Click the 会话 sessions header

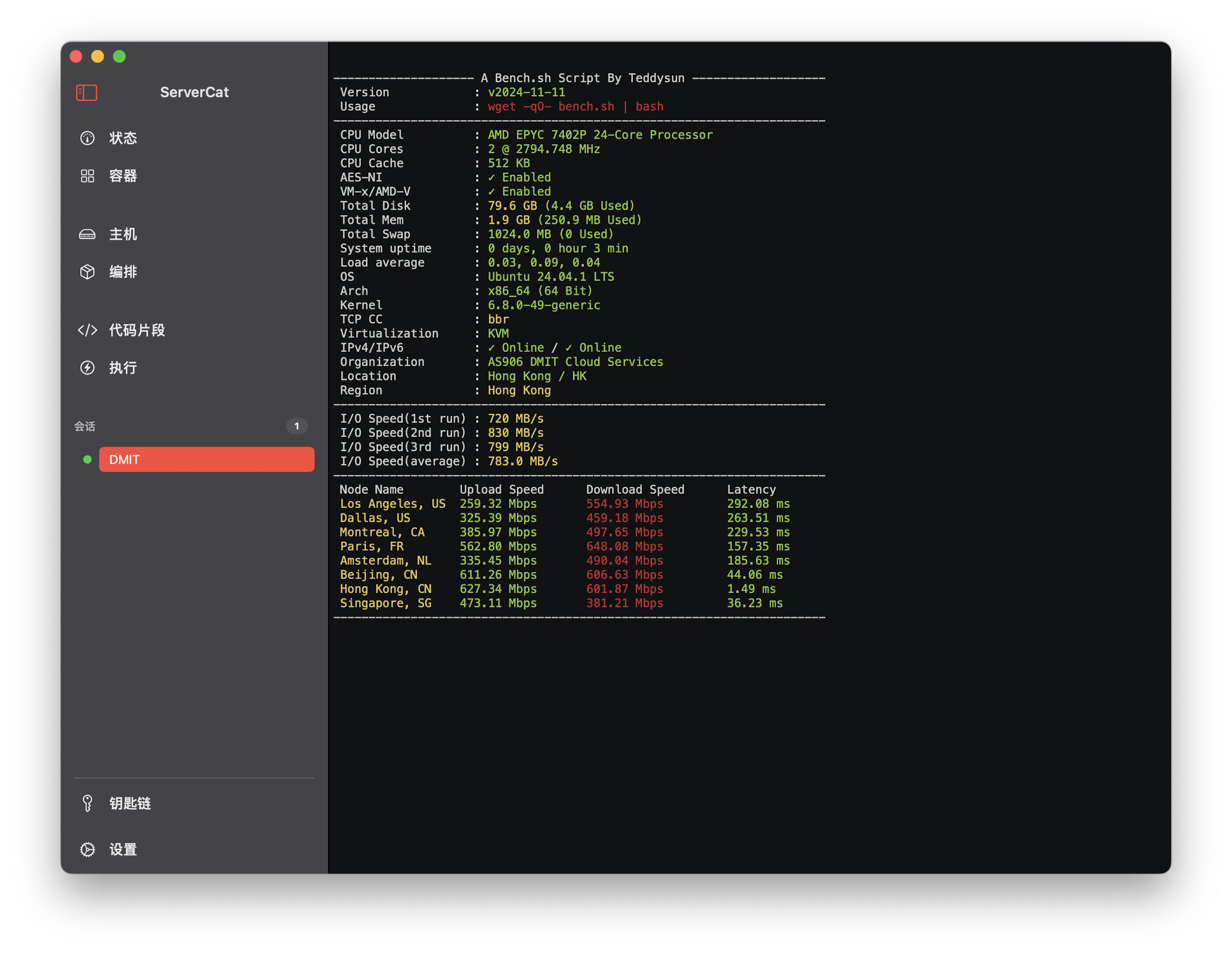tap(85, 427)
